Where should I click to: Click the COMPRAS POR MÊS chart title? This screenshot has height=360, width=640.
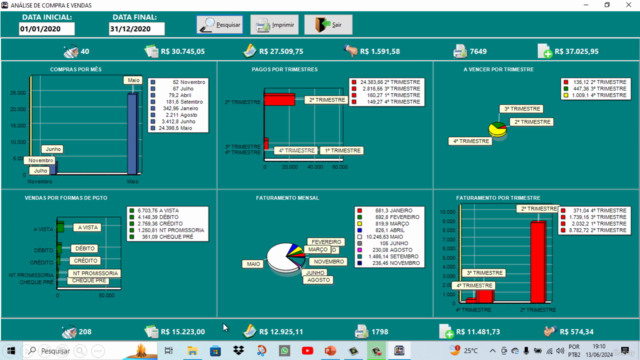76,69
